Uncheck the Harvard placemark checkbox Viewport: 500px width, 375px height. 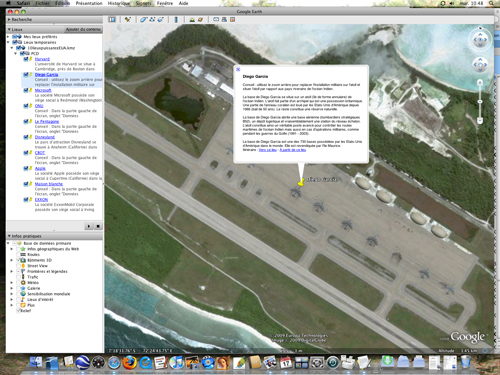pyautogui.click(x=26, y=59)
